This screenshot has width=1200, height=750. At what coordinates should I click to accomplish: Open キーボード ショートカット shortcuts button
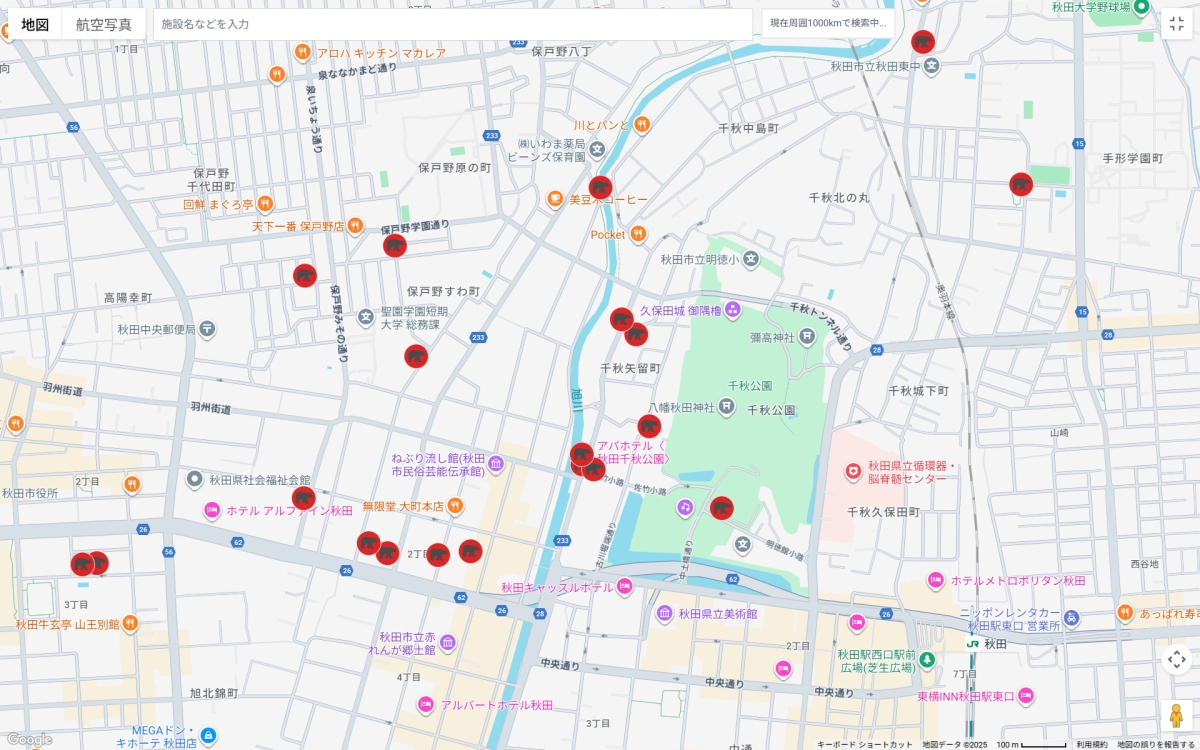coord(864,744)
